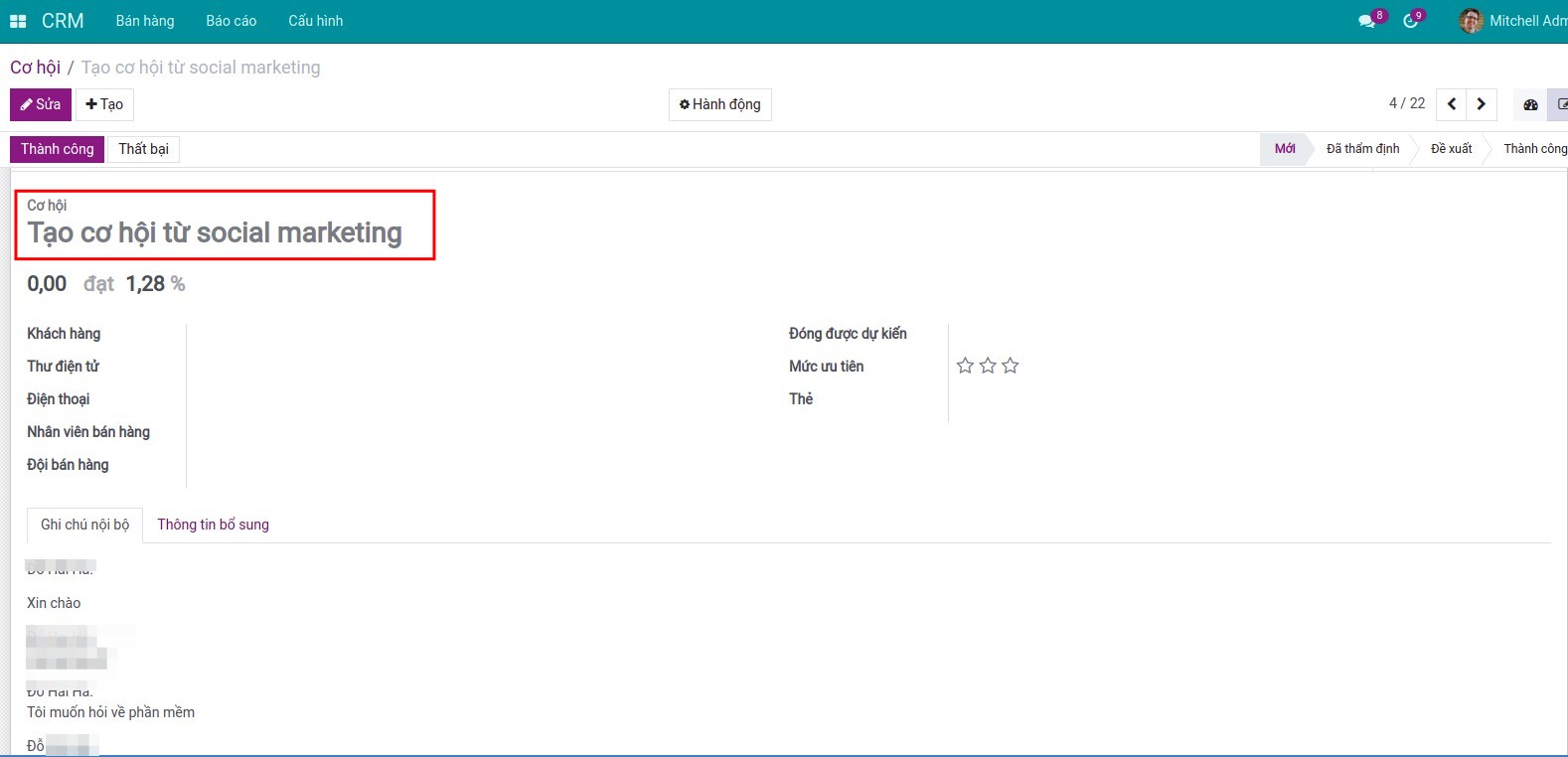Mark opportunity as Thất bại
The height and width of the screenshot is (757, 1568).
[x=143, y=149]
